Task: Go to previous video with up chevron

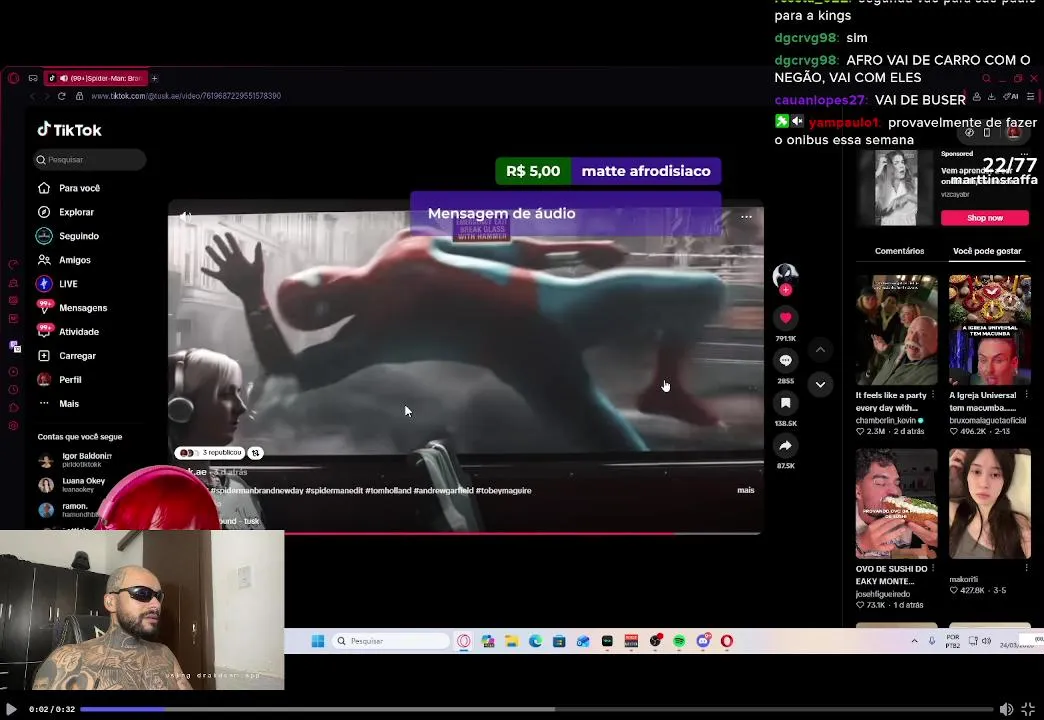Action: point(820,350)
